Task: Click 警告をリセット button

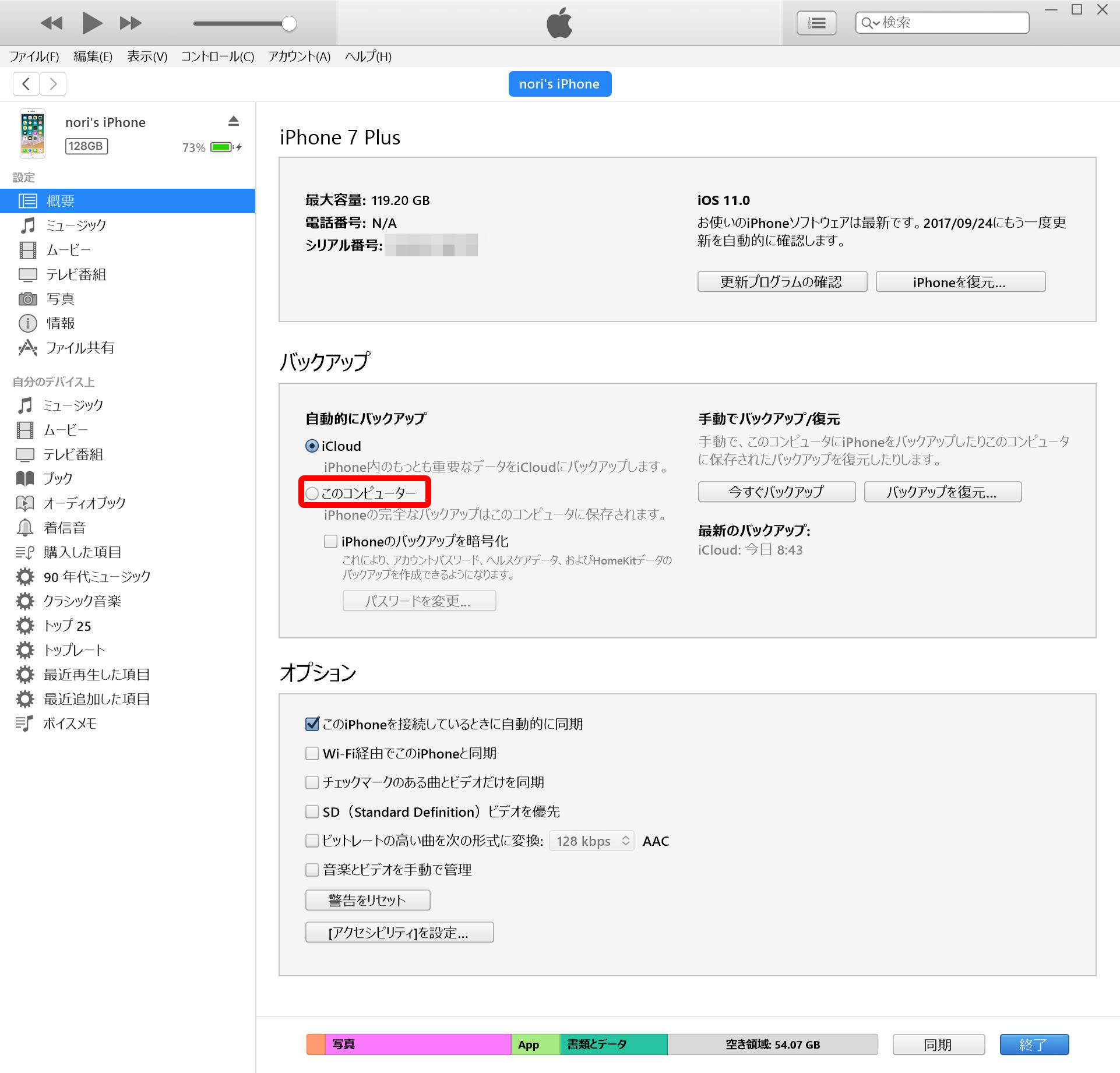Action: 368,900
